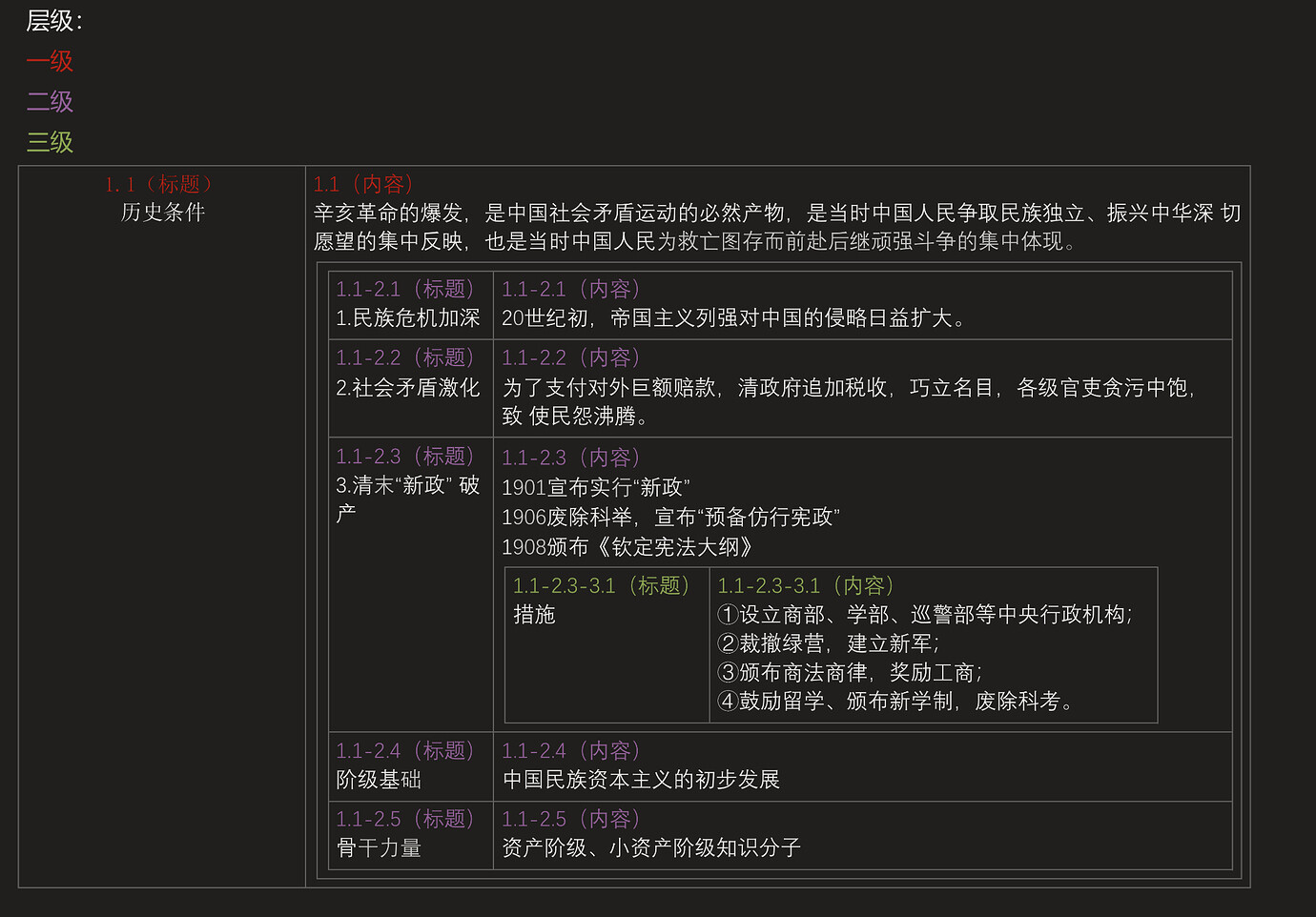The width and height of the screenshot is (1316, 917).
Task: Click the 骨干力量 title cell
Action: pyautogui.click(x=379, y=848)
